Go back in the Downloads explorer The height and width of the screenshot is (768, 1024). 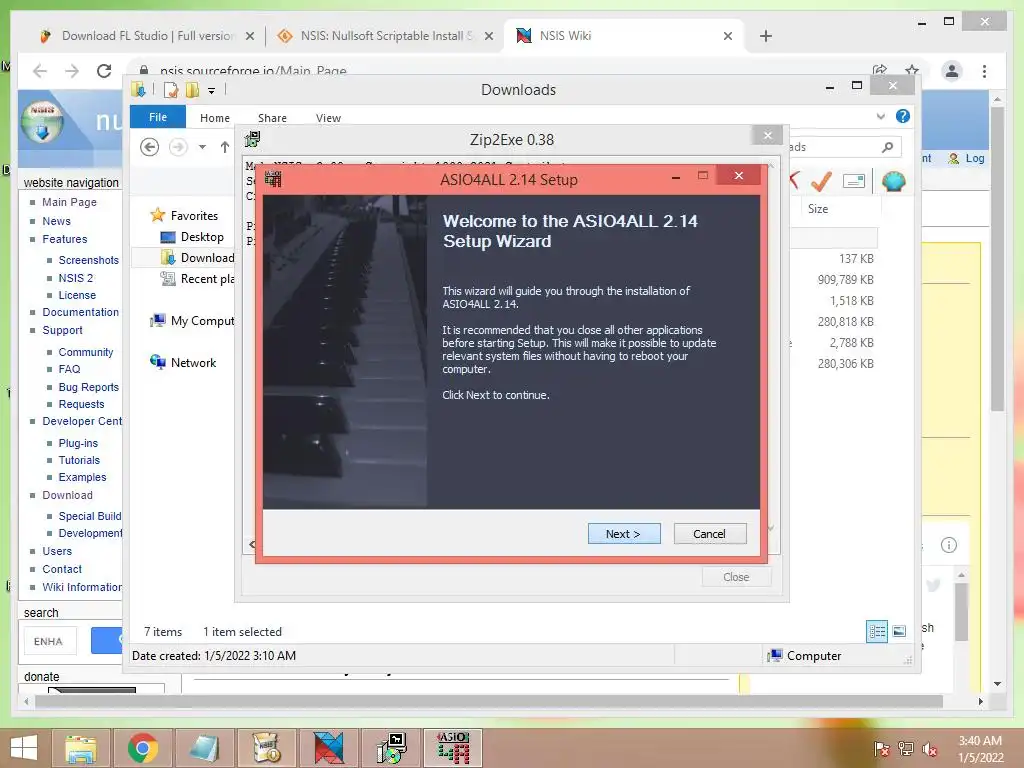[x=150, y=147]
